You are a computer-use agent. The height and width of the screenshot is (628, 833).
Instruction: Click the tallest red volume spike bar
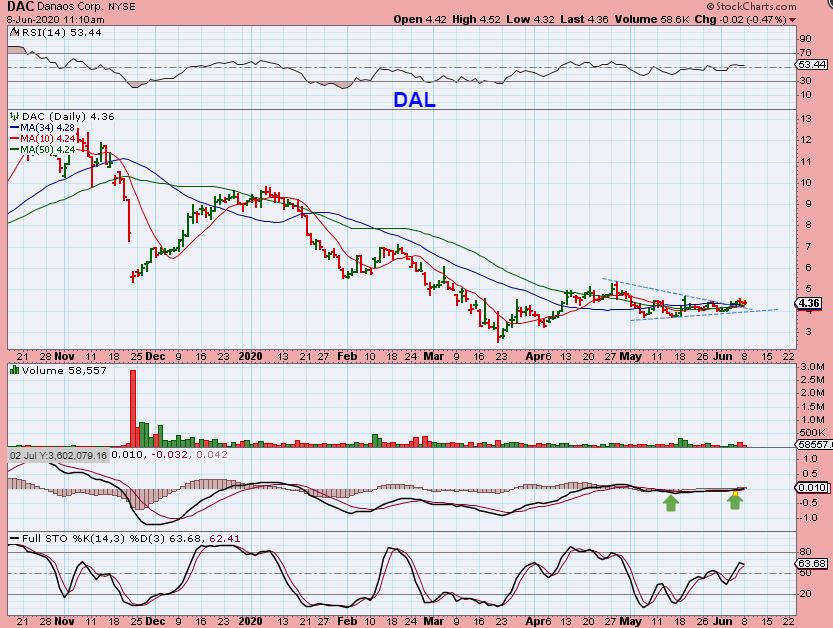point(133,408)
